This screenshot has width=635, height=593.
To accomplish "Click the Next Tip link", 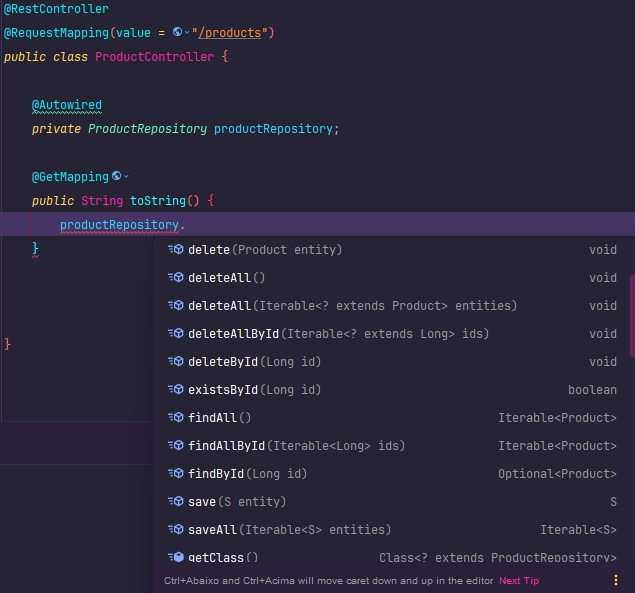I will click(x=519, y=581).
